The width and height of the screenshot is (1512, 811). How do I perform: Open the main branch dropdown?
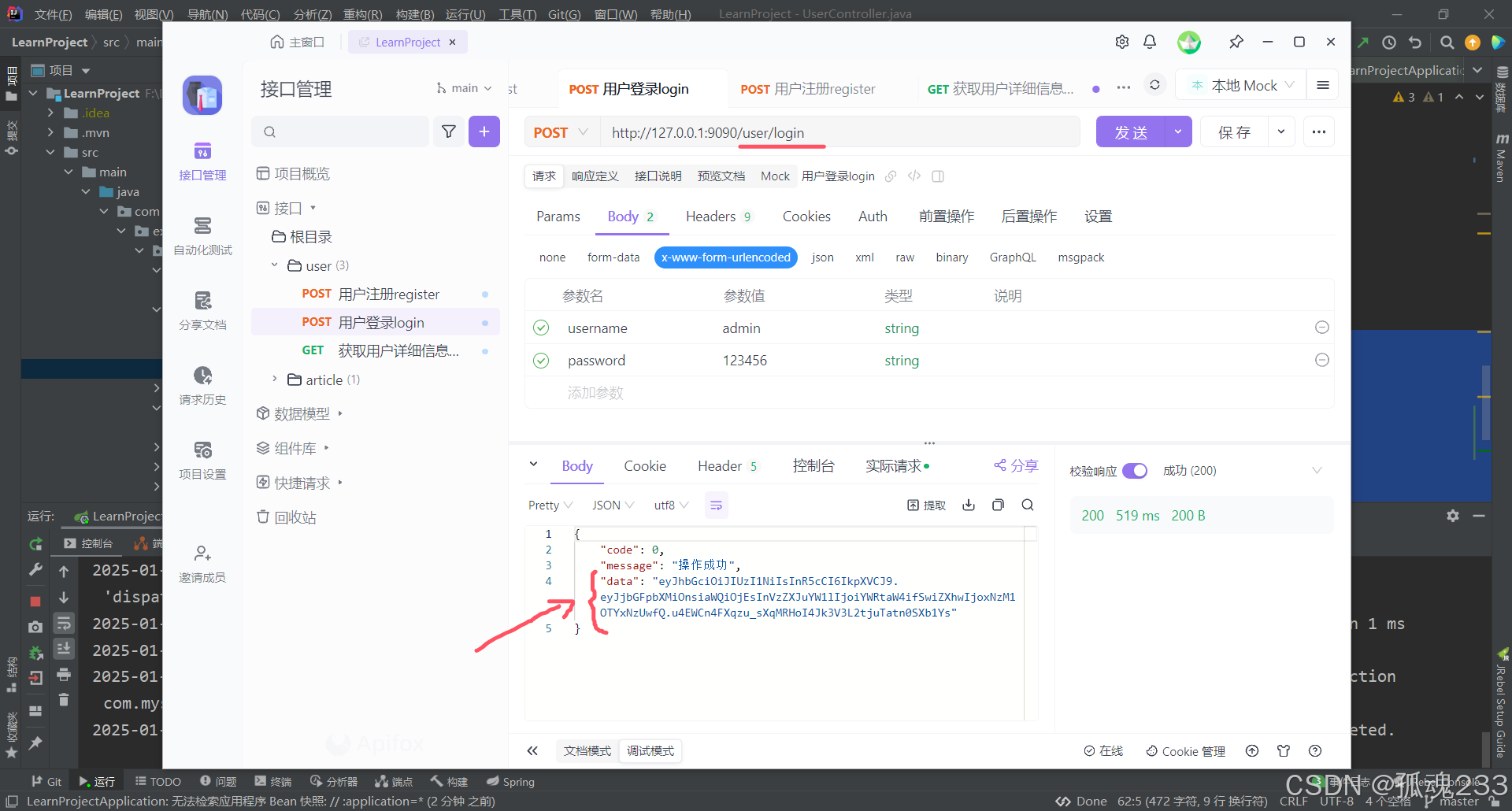(x=465, y=88)
